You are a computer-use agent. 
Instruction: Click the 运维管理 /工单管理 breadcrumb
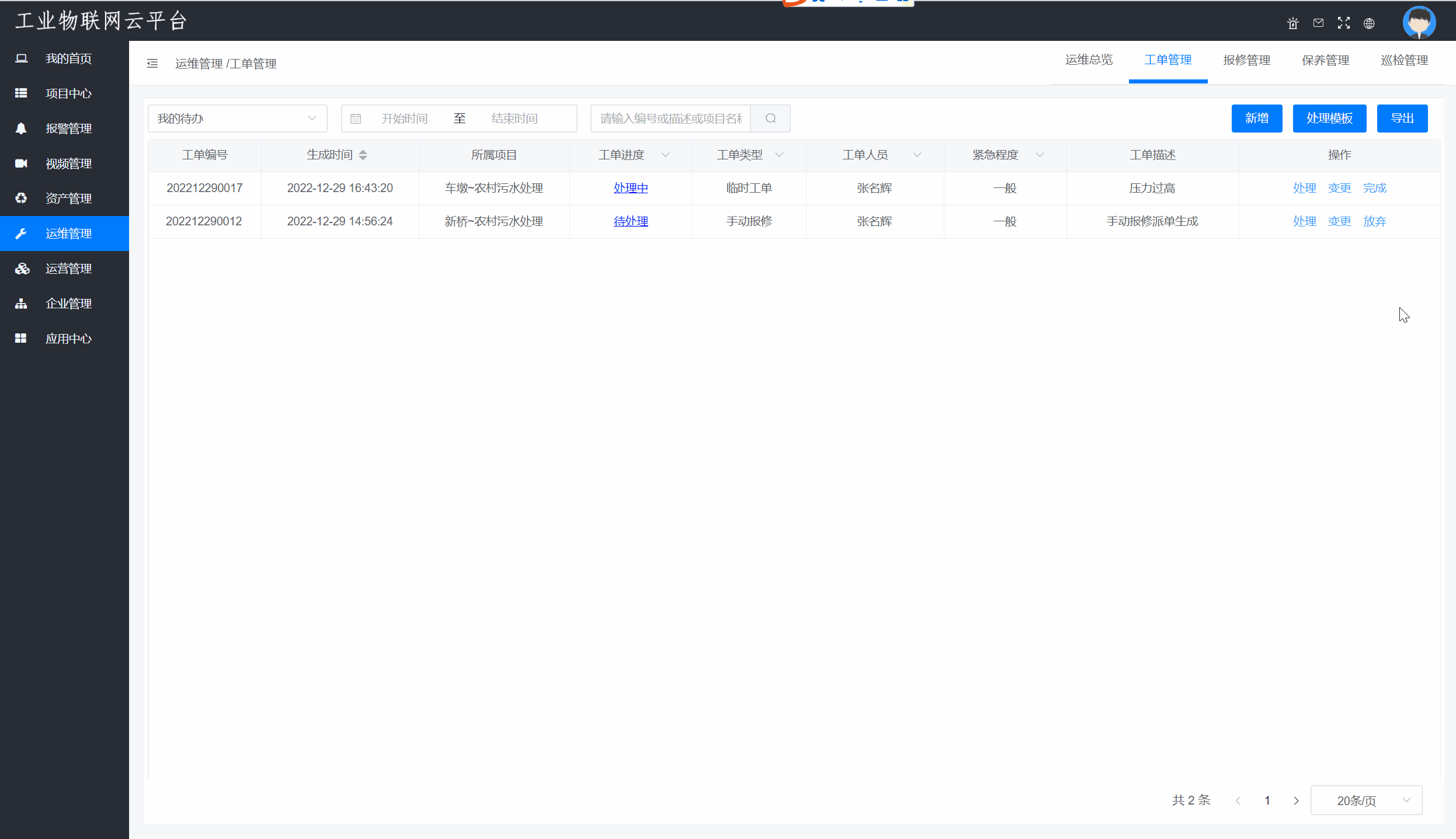[226, 64]
